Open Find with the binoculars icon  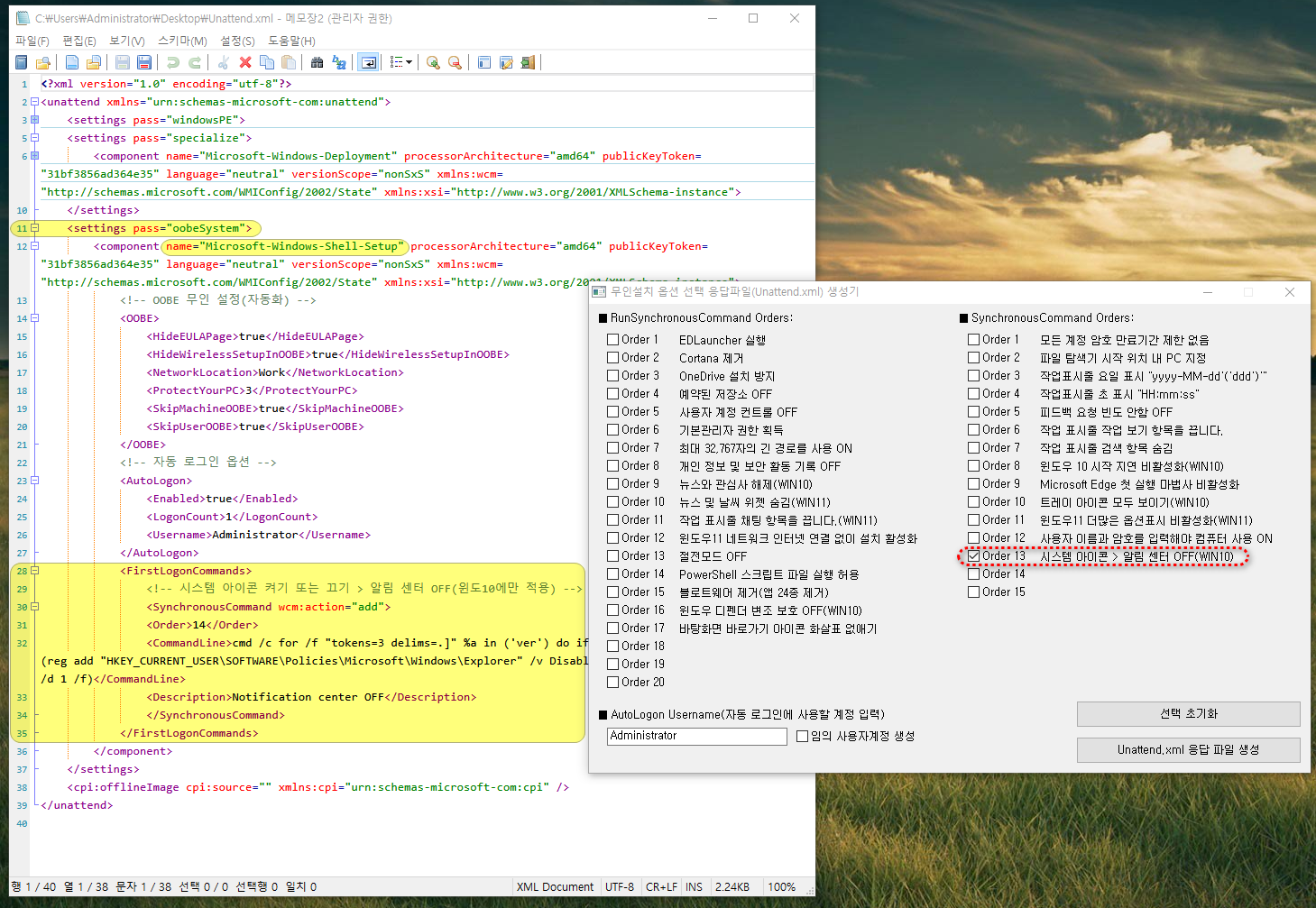point(317,62)
